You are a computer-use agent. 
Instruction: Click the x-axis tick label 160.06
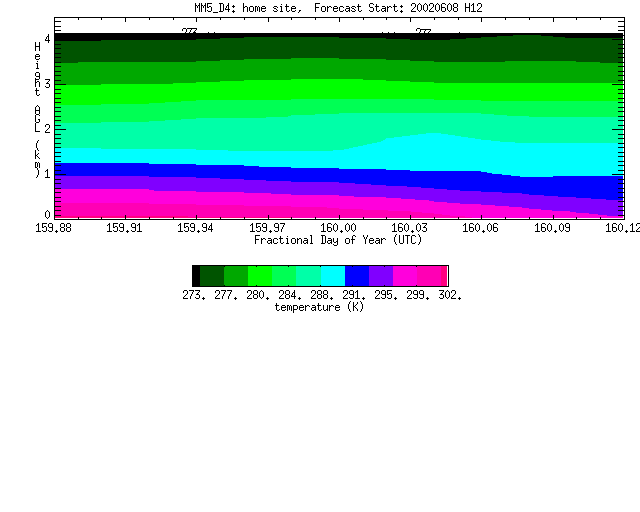tap(480, 228)
